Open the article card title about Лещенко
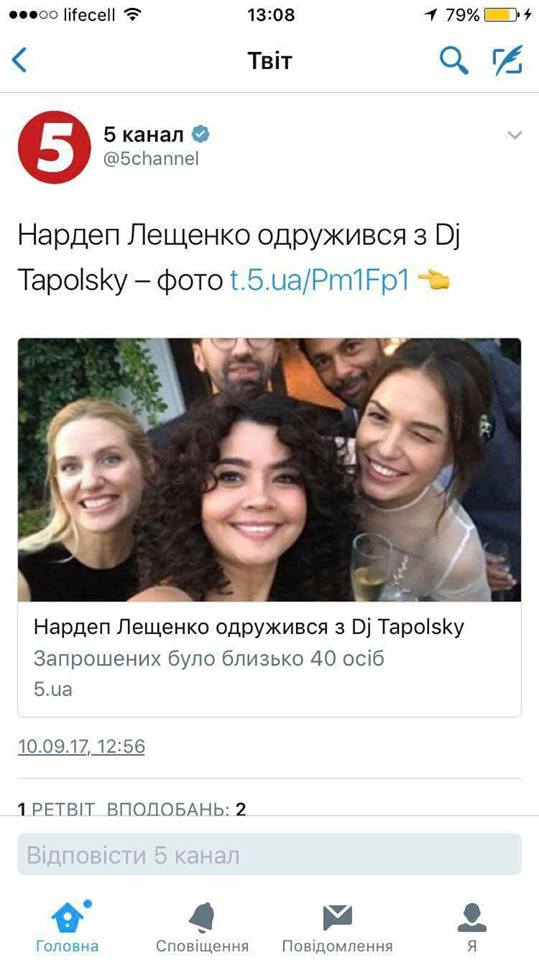The height and width of the screenshot is (960, 539). click(249, 628)
